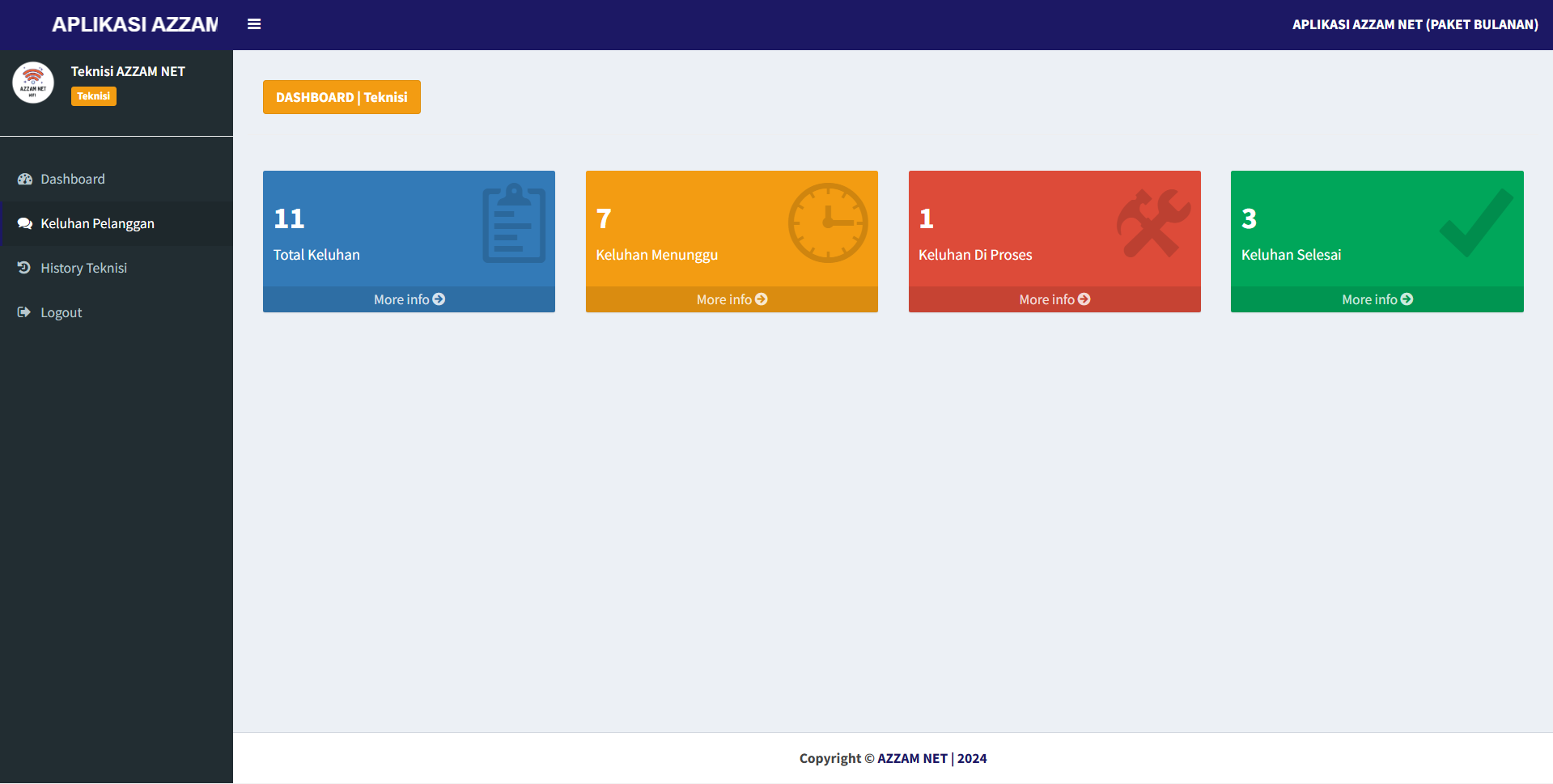The height and width of the screenshot is (784, 1553).
Task: Click the APLIKASI AZZAM logo title
Action: (x=134, y=24)
